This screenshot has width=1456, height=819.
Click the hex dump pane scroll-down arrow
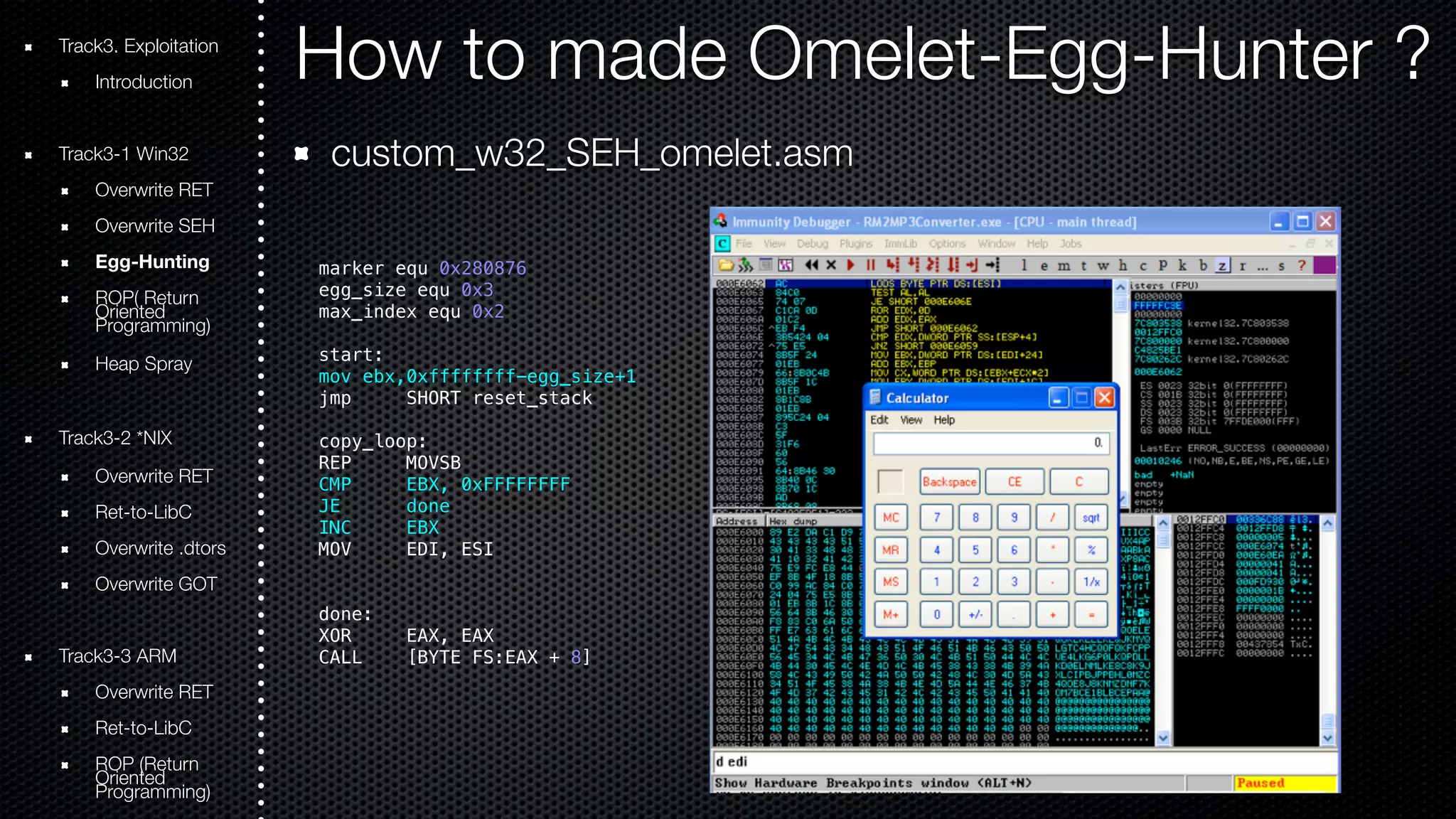(x=1163, y=738)
